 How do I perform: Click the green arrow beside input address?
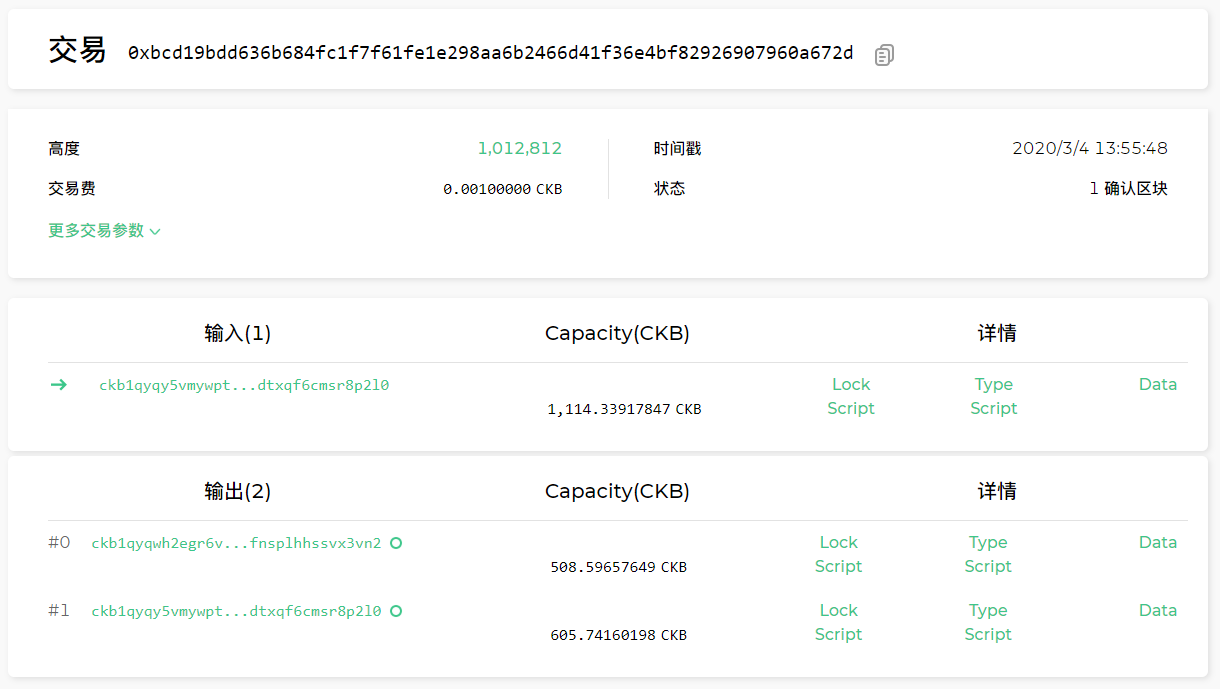[59, 385]
